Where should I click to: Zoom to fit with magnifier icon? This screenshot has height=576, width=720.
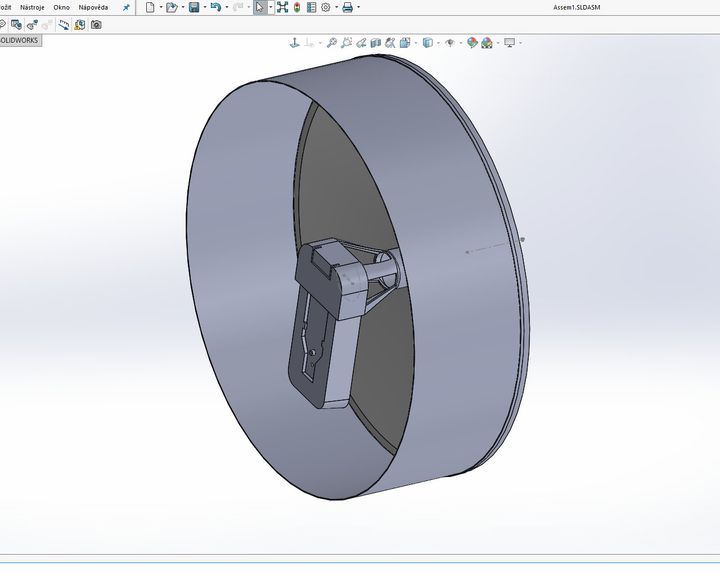click(x=332, y=43)
